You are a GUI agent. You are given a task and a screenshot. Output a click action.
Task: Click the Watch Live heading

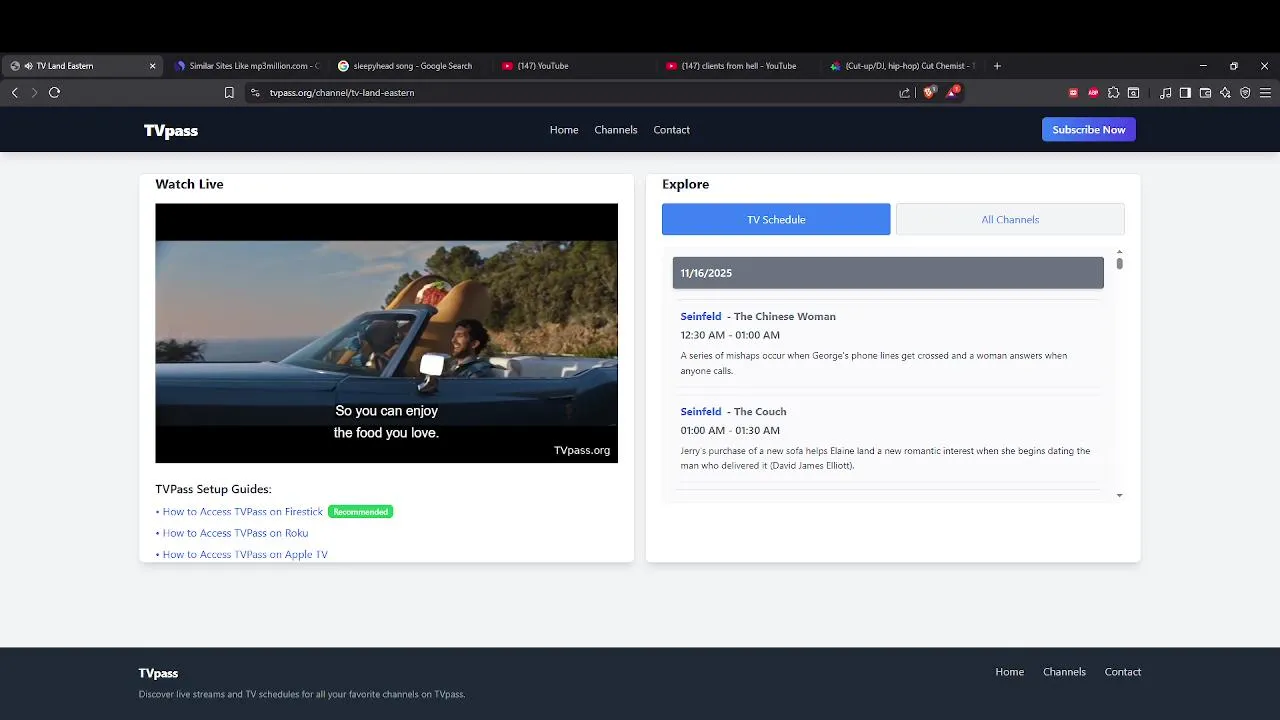[189, 184]
